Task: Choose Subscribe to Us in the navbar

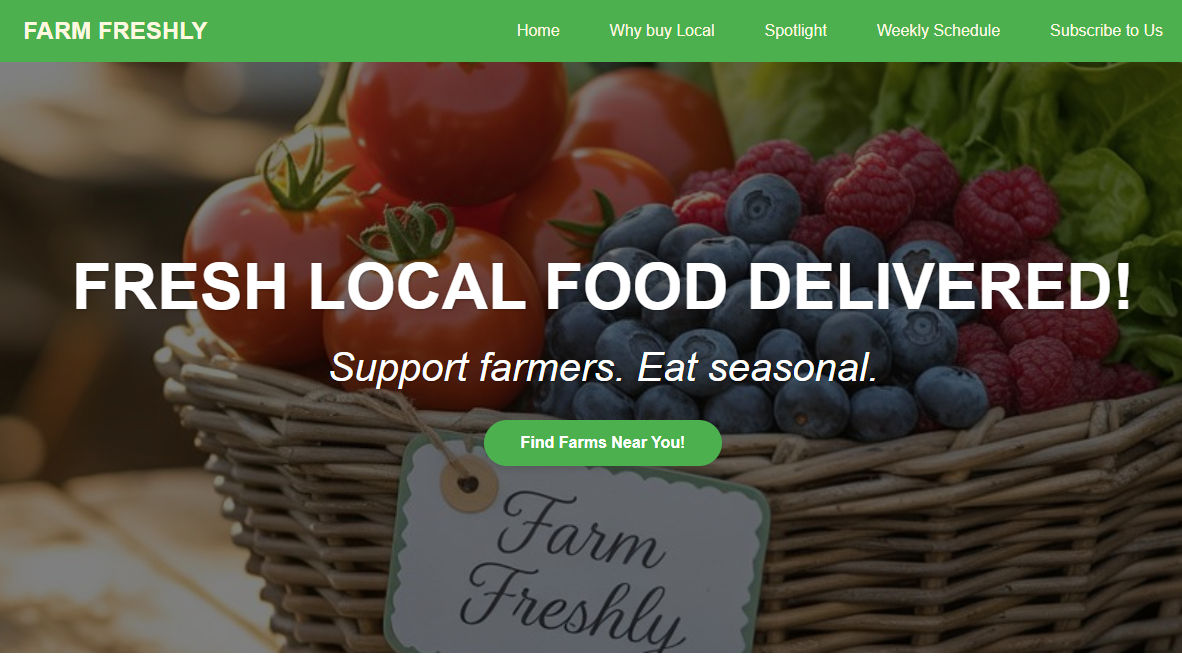Action: [1106, 31]
